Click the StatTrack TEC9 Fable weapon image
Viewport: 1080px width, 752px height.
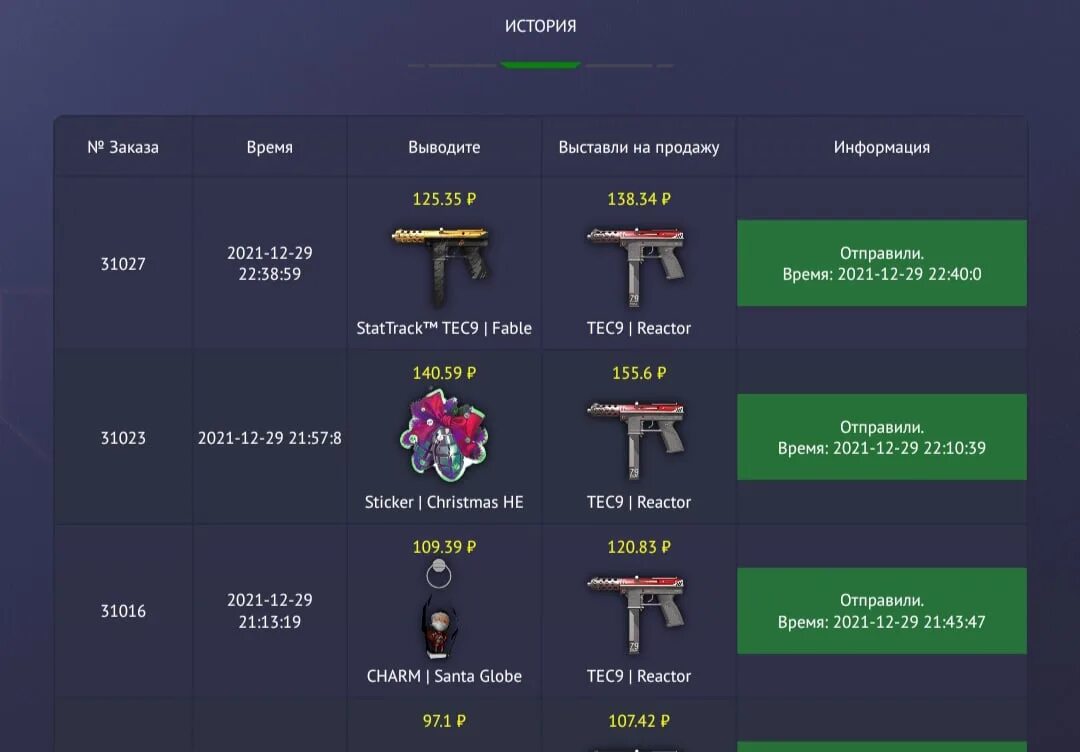click(442, 266)
